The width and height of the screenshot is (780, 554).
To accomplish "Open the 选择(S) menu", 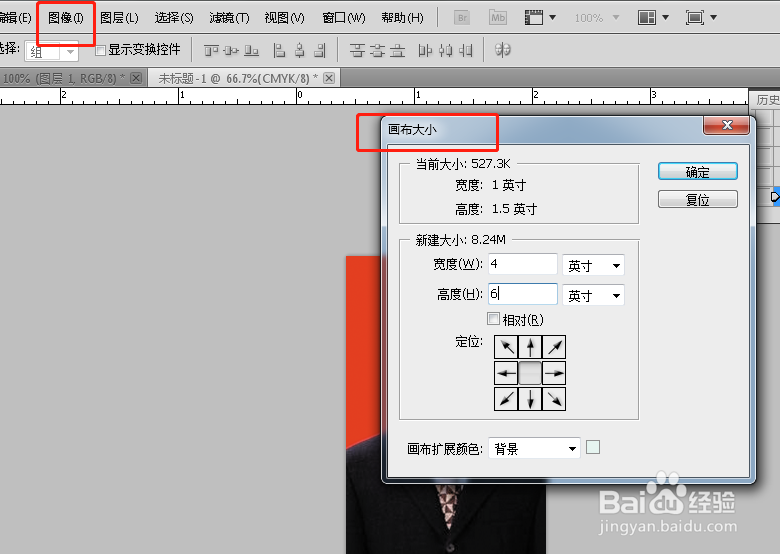I will coord(174,18).
